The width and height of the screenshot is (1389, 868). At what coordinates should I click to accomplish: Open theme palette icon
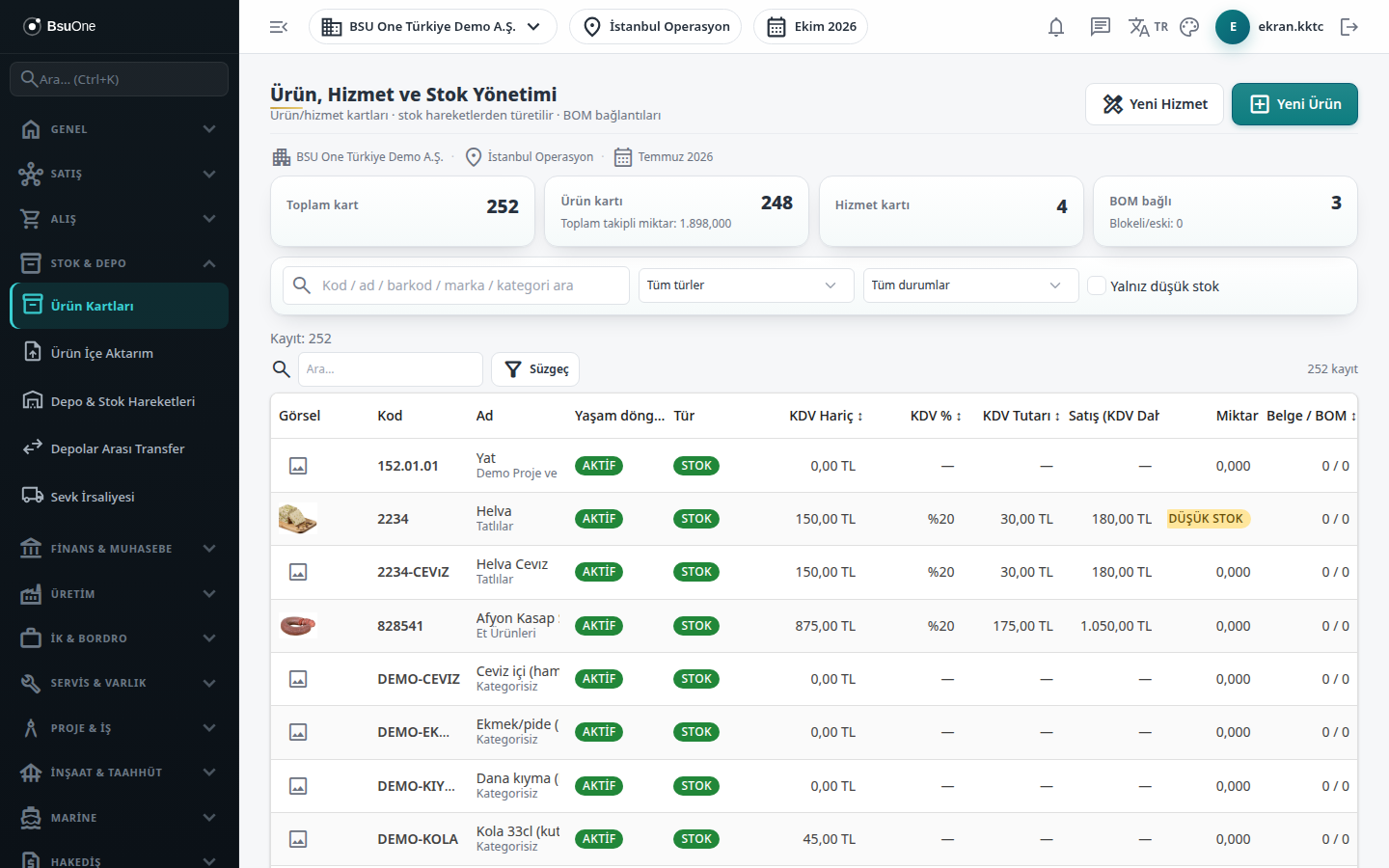point(1189,27)
